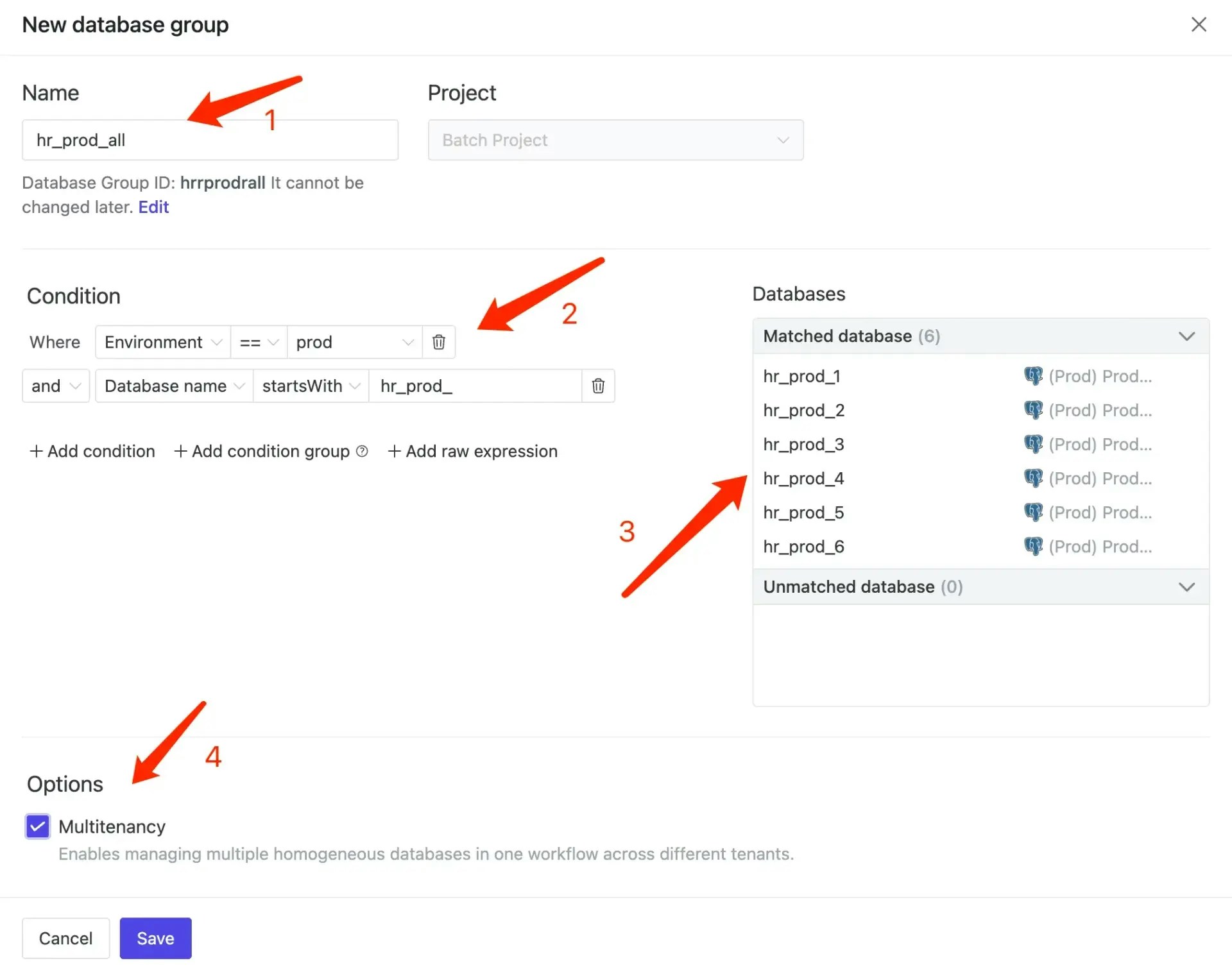
Task: Click PostgreSQL elephant icon for hr_prod_3
Action: [1033, 444]
